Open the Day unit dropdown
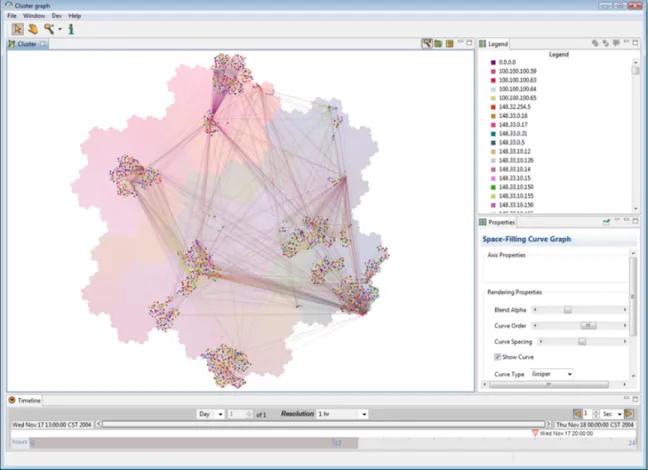Image resolution: width=648 pixels, height=470 pixels. 210,414
